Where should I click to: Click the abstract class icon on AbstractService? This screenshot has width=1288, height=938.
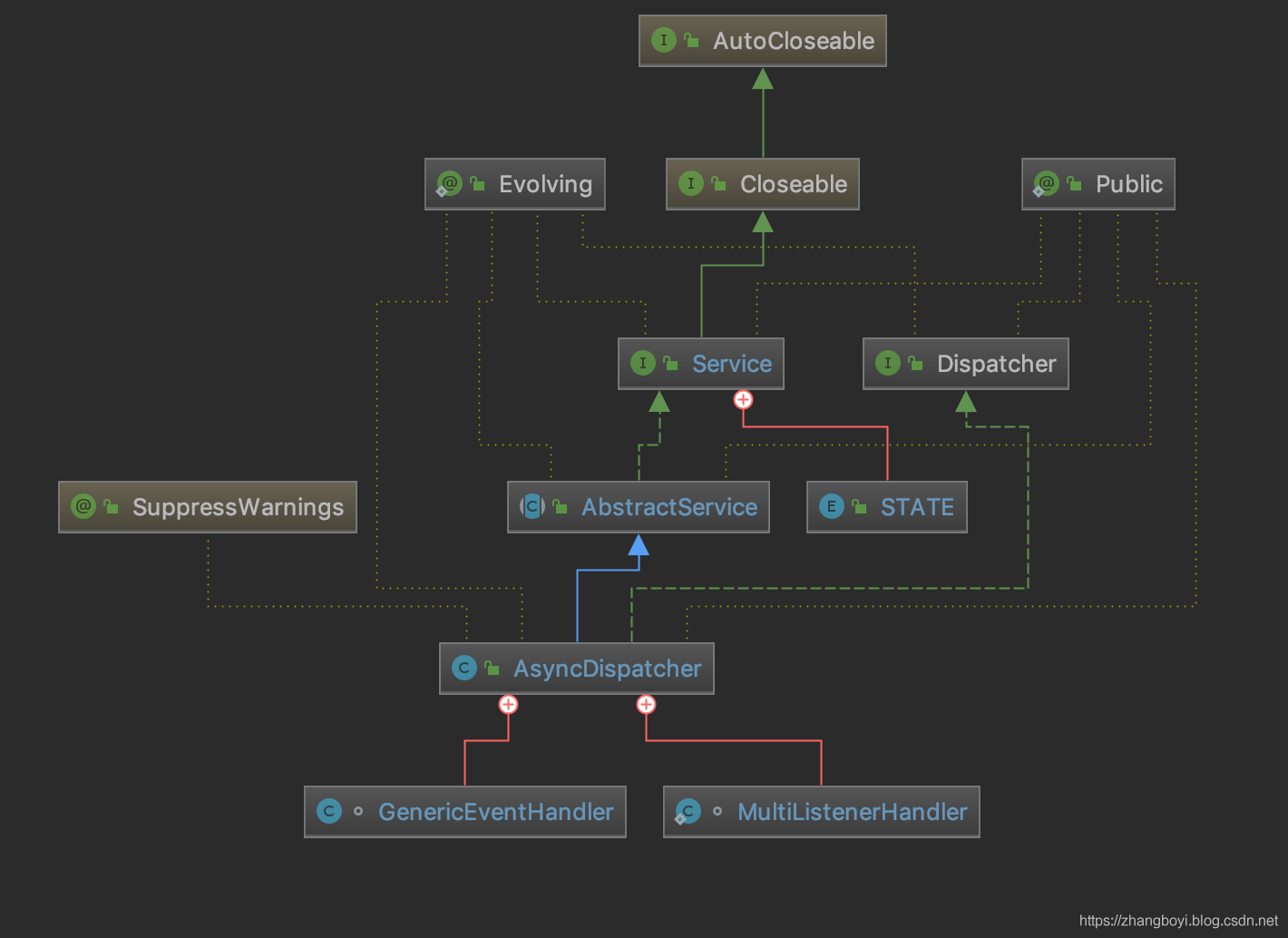click(x=532, y=506)
